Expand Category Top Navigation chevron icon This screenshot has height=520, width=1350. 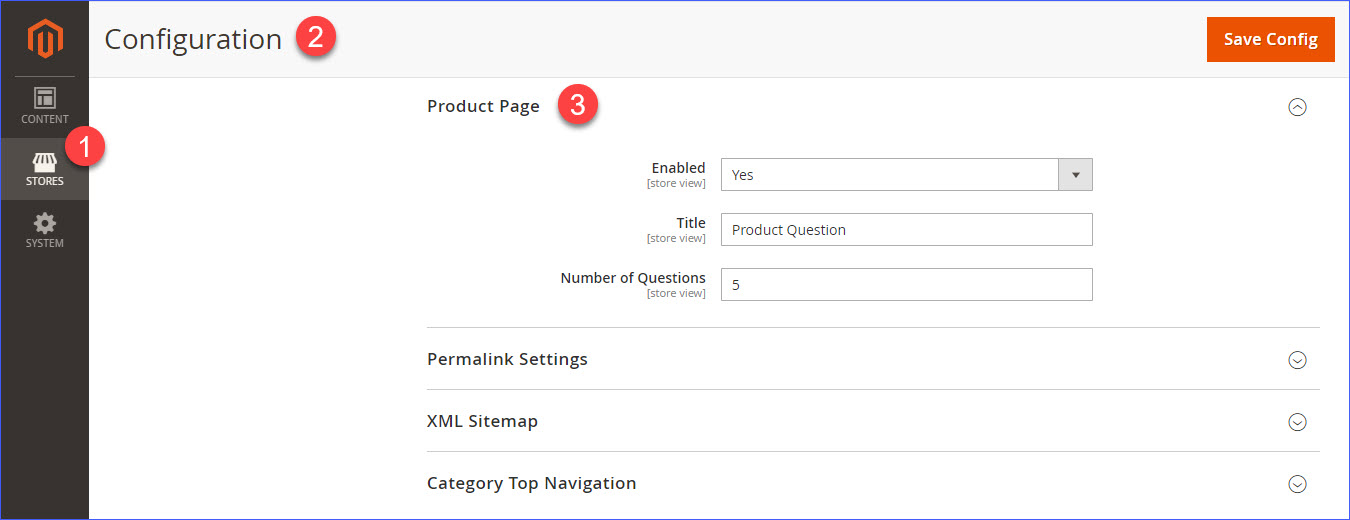(x=1297, y=484)
